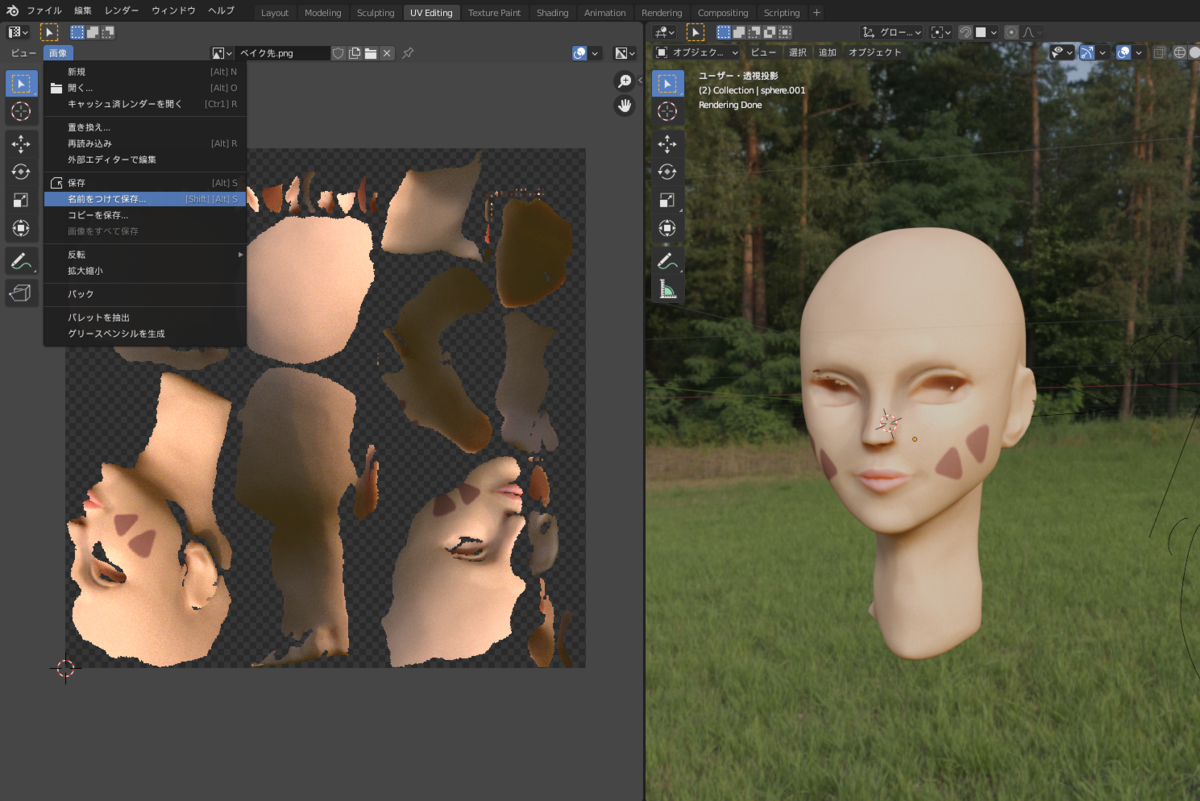Screen dimensions: 1200x801
Task: Open the 反転 submenu
Action: (145, 254)
